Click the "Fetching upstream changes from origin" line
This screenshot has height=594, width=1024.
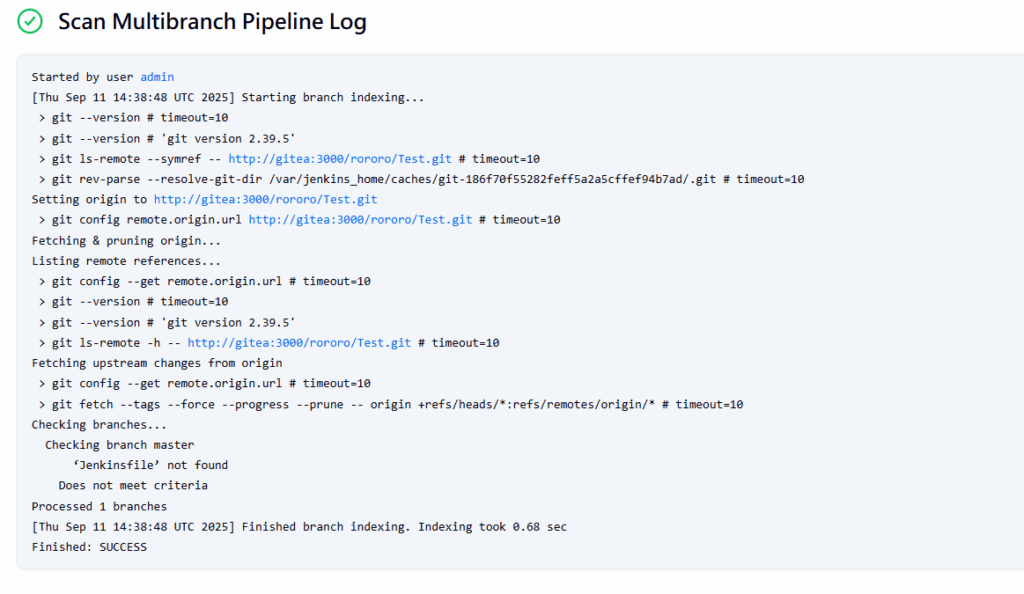click(157, 363)
